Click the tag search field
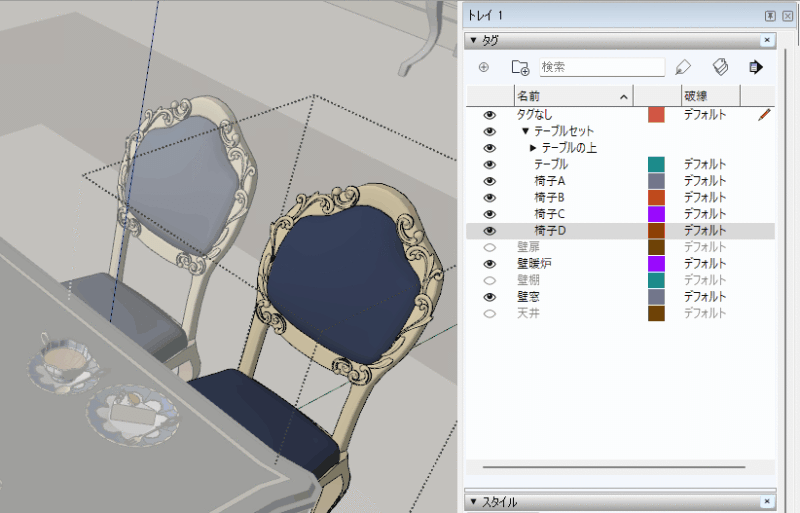The image size is (800, 513). pyautogui.click(x=602, y=67)
